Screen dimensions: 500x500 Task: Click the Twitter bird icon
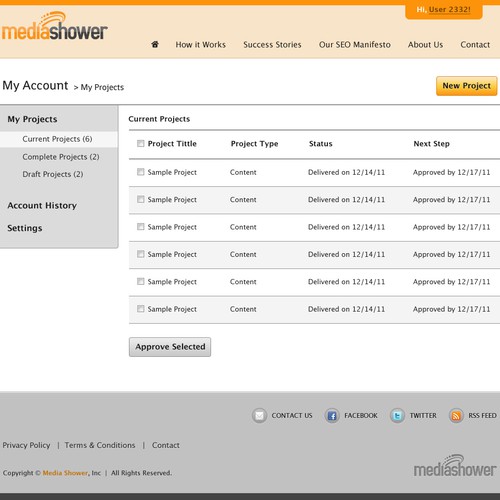pyautogui.click(x=397, y=416)
